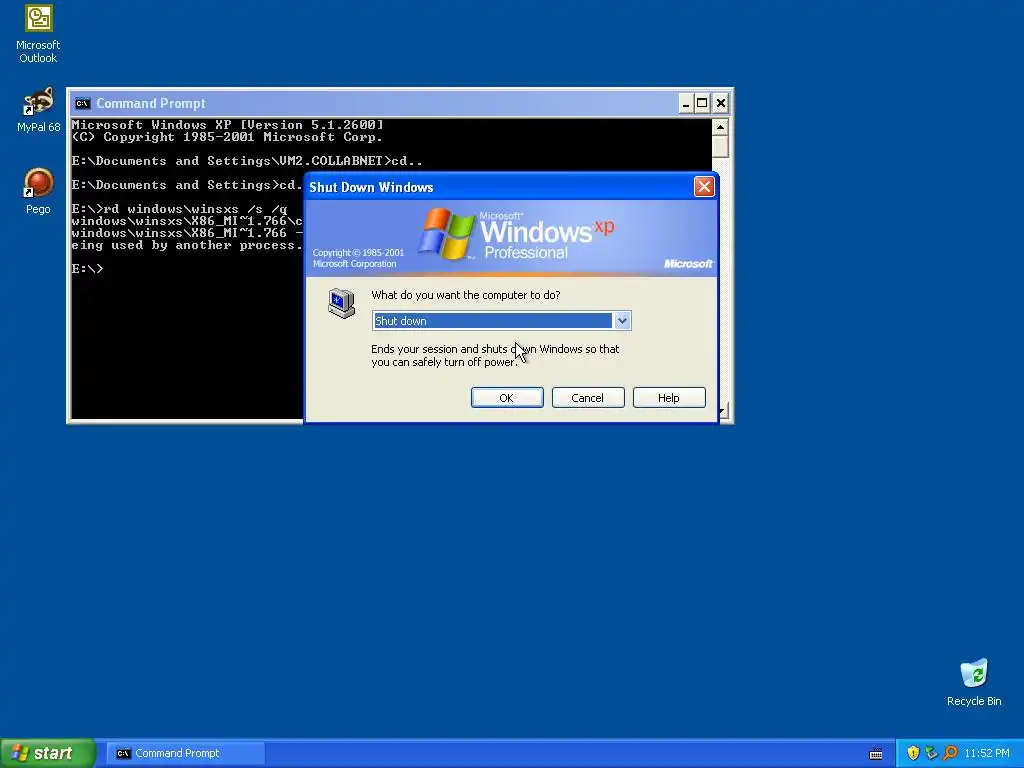Click 'What do you want the computer to do?' text
The width and height of the screenshot is (1024, 768).
coord(466,295)
